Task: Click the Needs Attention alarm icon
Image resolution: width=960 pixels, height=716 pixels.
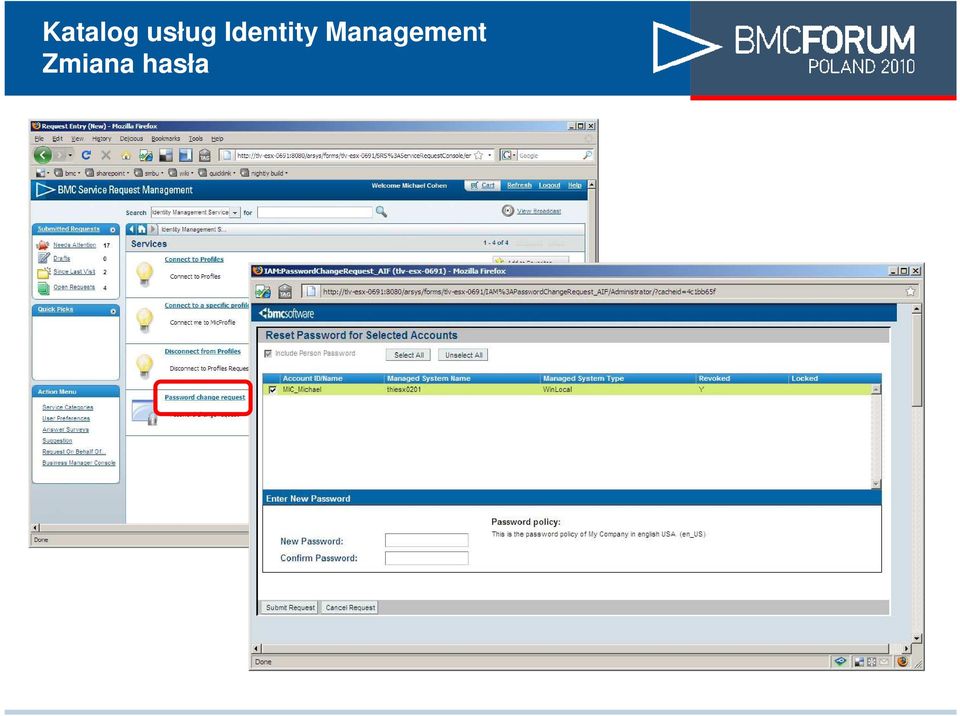Action: click(42, 245)
